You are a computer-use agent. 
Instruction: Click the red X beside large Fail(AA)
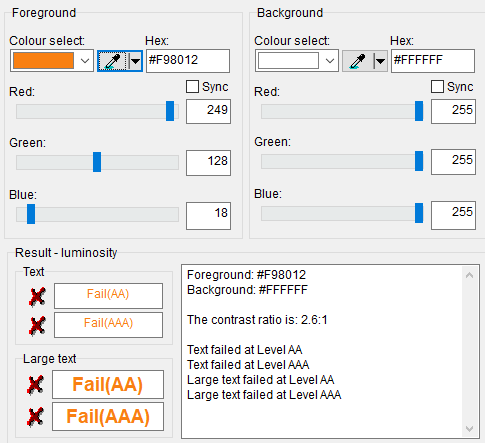[35, 384]
